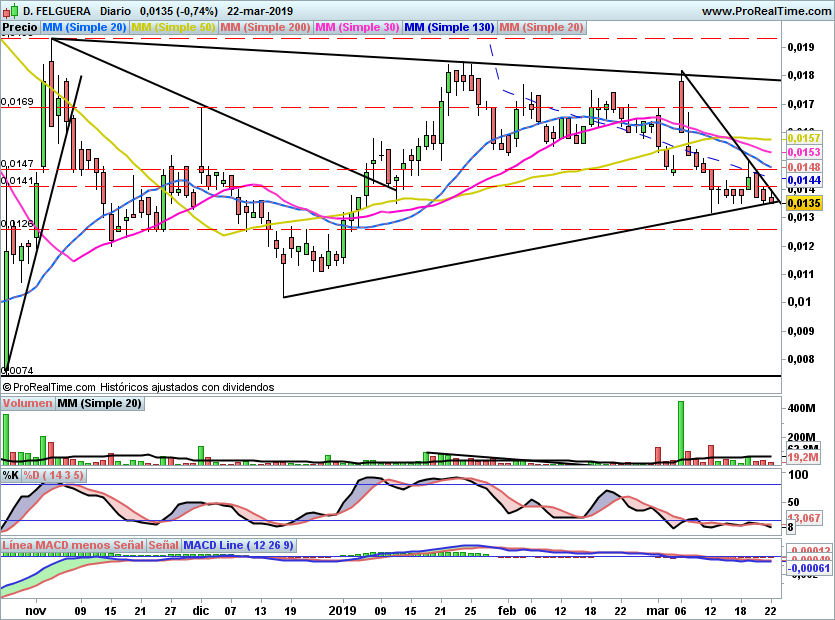This screenshot has height=620, width=835.
Task: Select MM (Simple 20) in the Volumen panel
Action: click(x=99, y=404)
